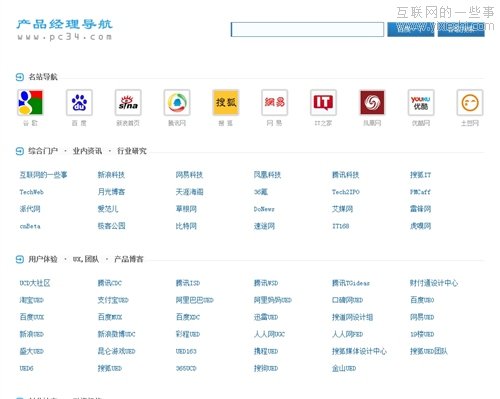Viewport: 500px width, 399px height.
Task: Go to the 财付通设计中心 link
Action: click(x=434, y=283)
